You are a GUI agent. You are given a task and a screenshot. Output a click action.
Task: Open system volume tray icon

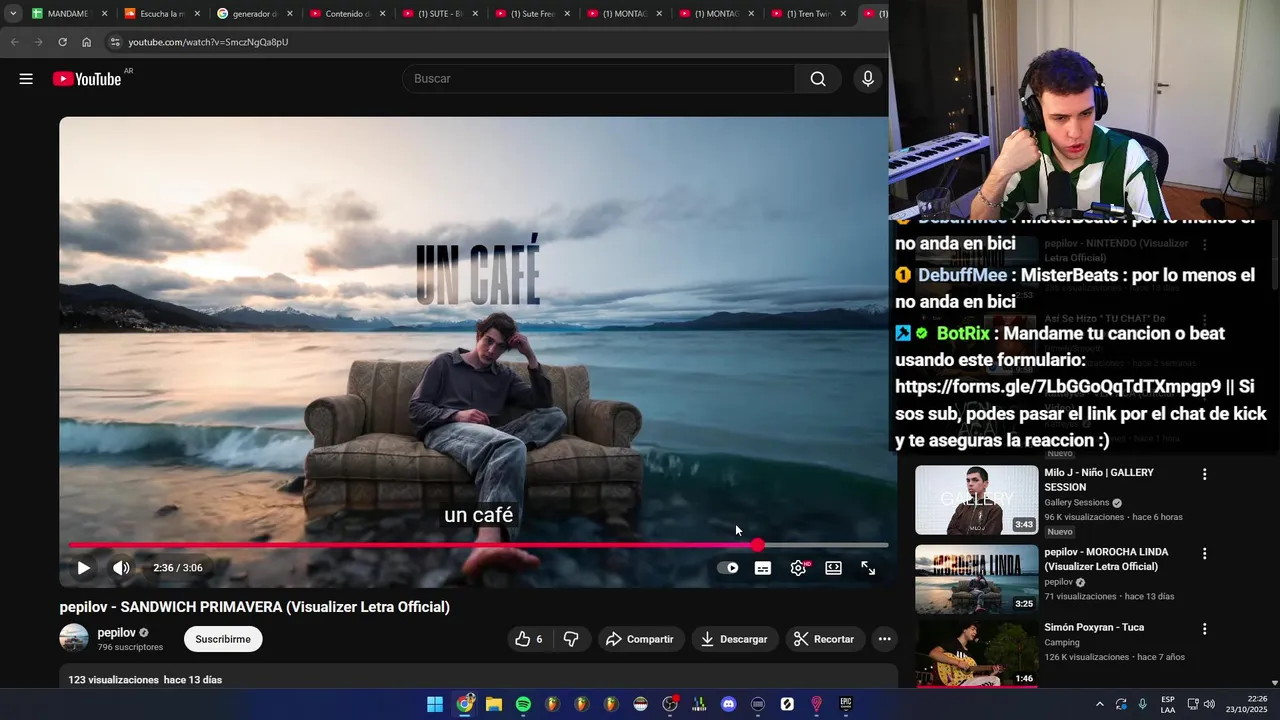click(1209, 704)
